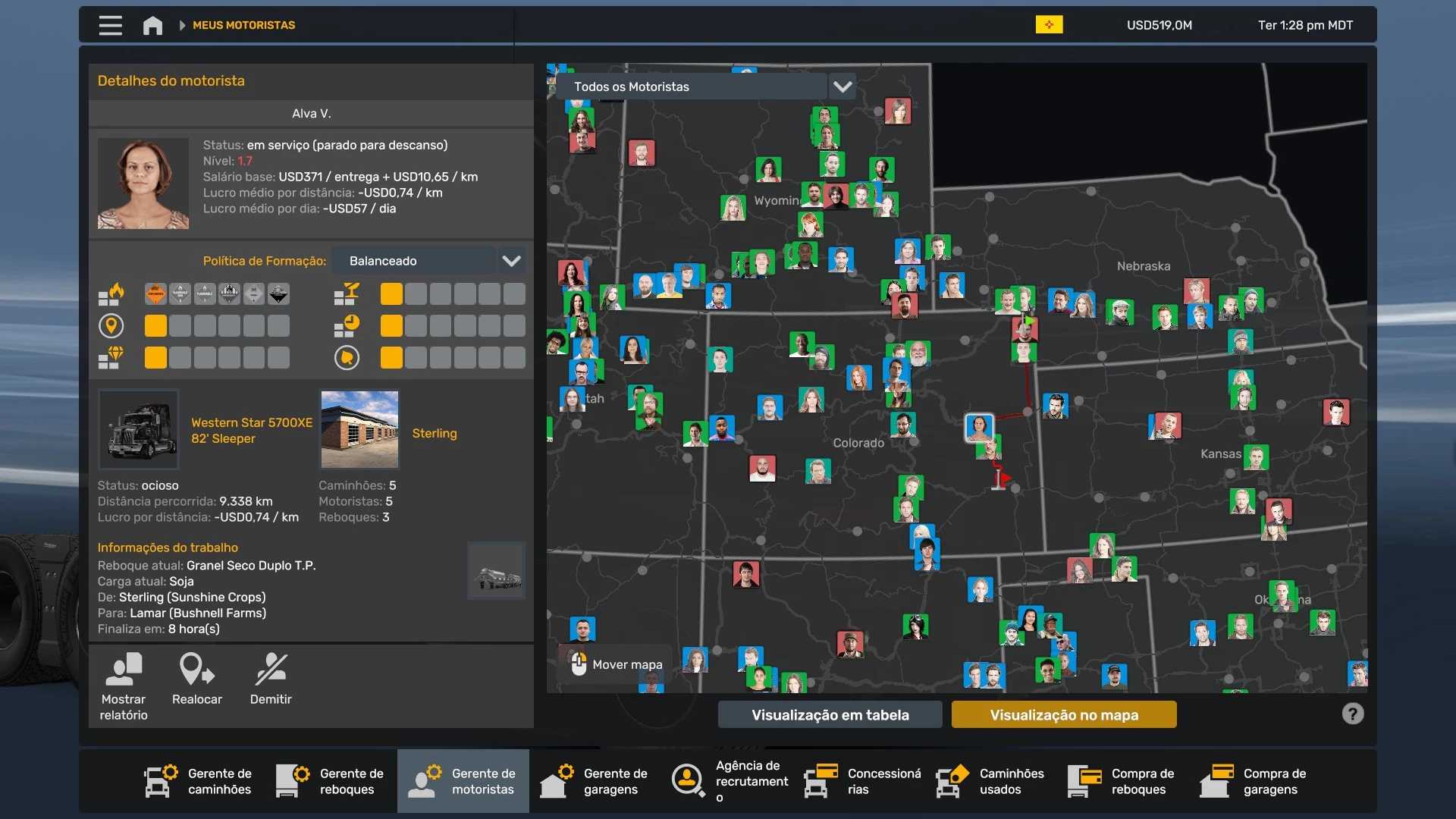Open the hamburger main menu
Screen dimensions: 1456x819
click(110, 25)
